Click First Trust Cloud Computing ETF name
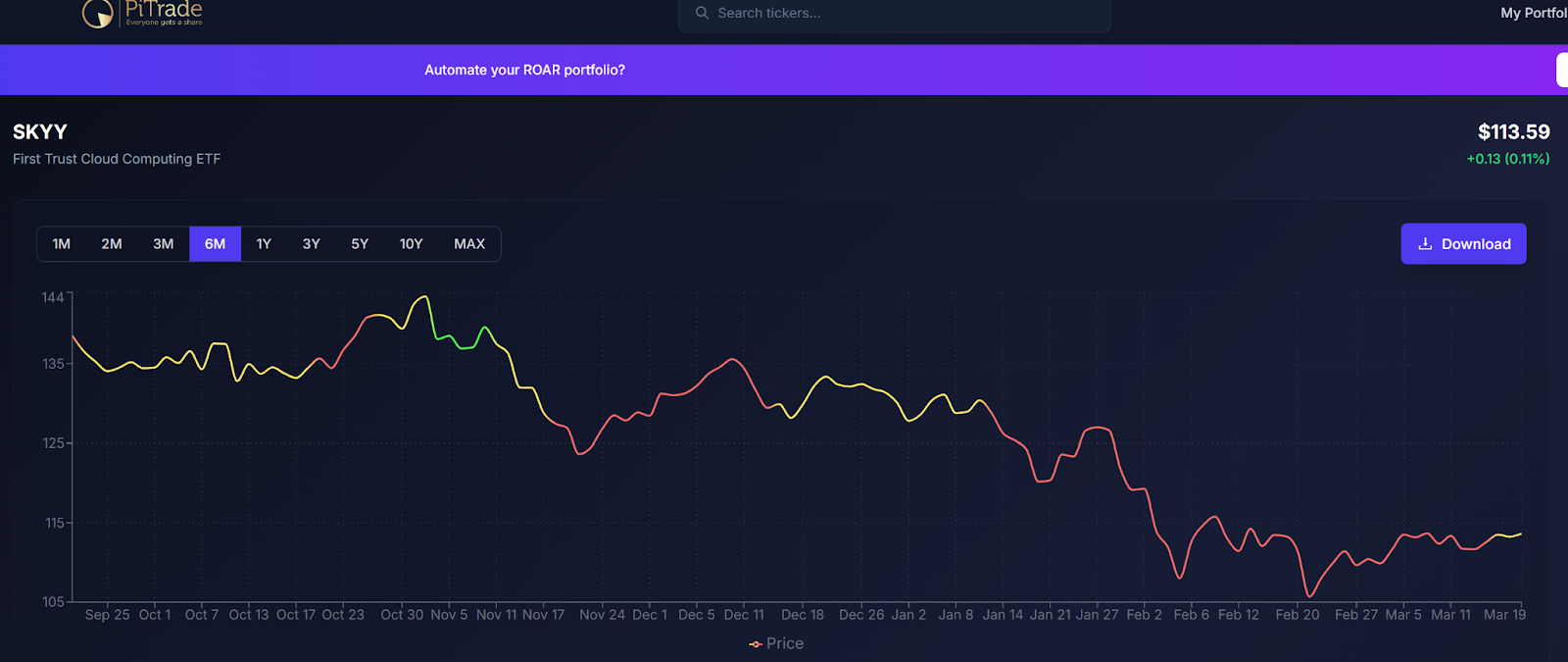This screenshot has height=662, width=1568. coord(117,159)
